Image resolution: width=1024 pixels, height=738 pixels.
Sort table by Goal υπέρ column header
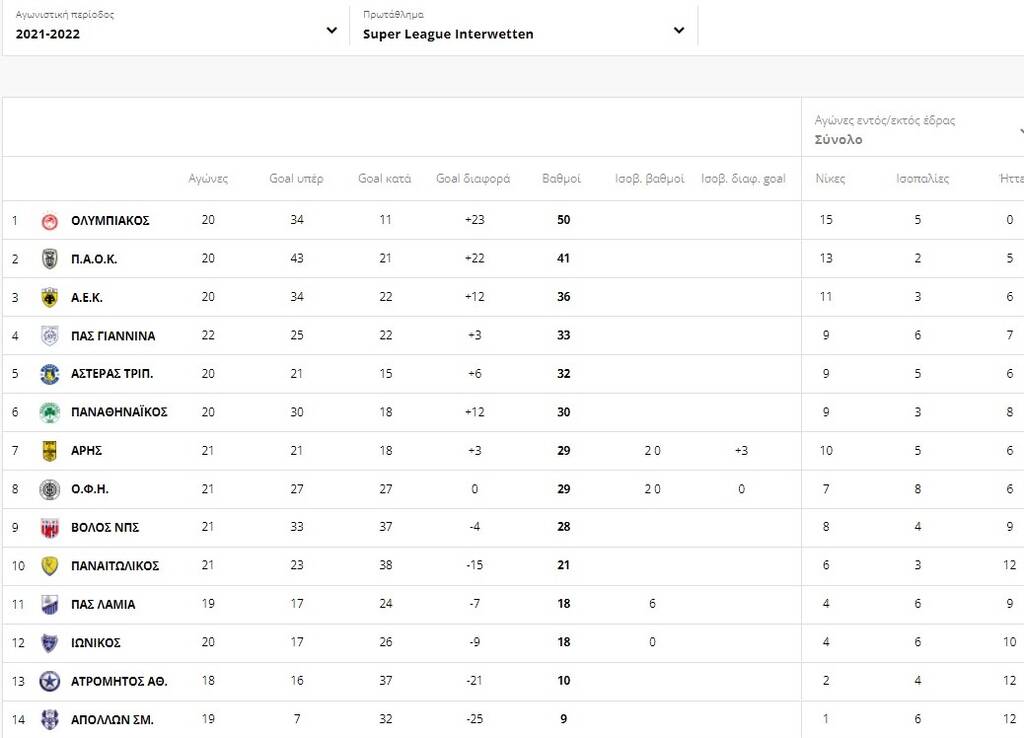296,178
